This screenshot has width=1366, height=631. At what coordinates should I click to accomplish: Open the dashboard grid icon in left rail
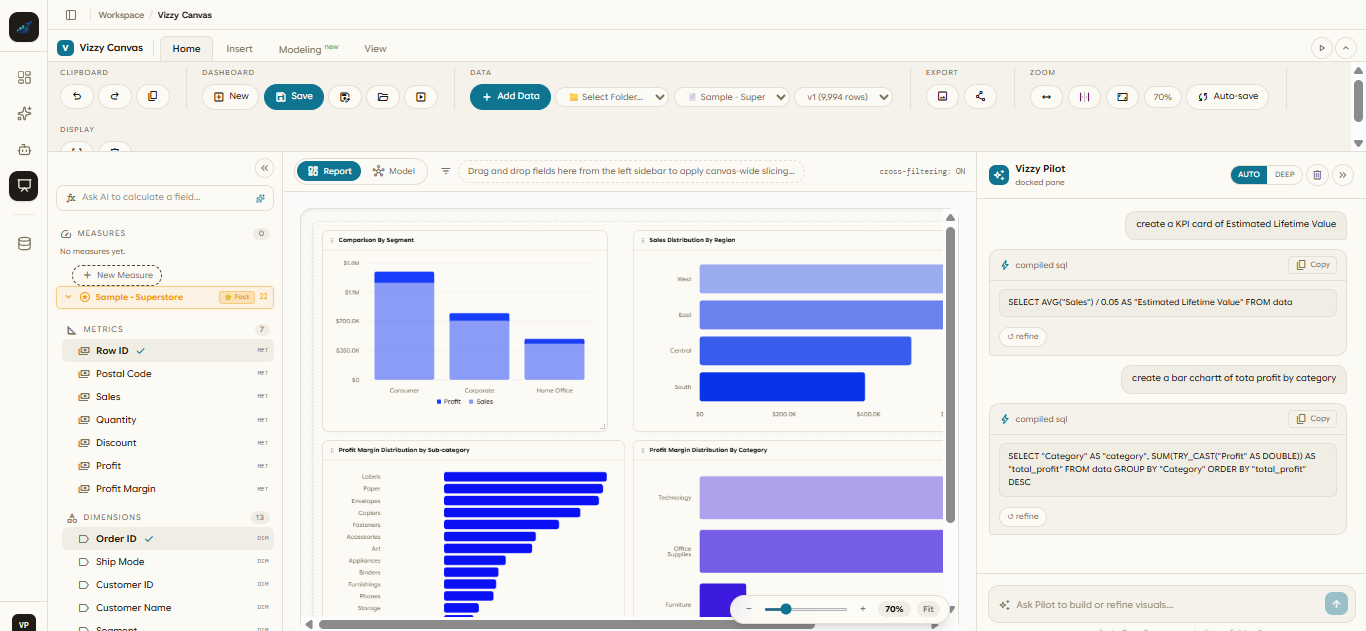24,77
